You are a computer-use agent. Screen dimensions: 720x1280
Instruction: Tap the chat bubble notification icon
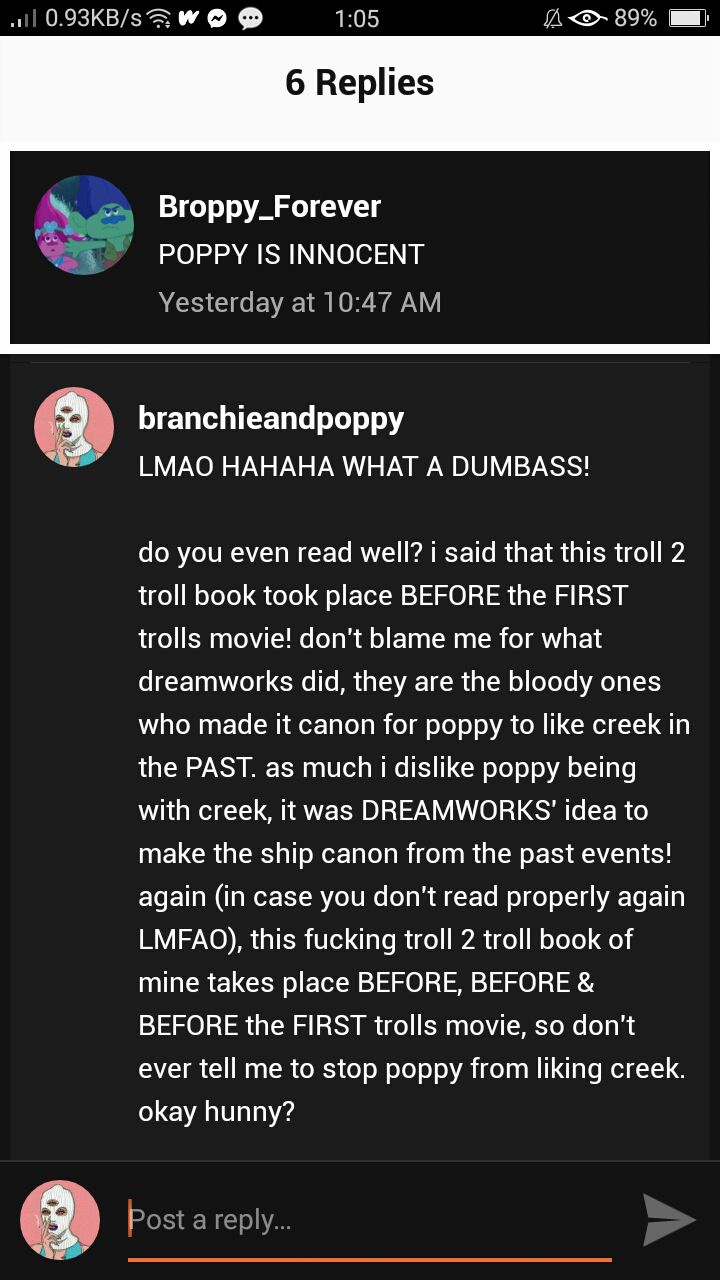(251, 18)
